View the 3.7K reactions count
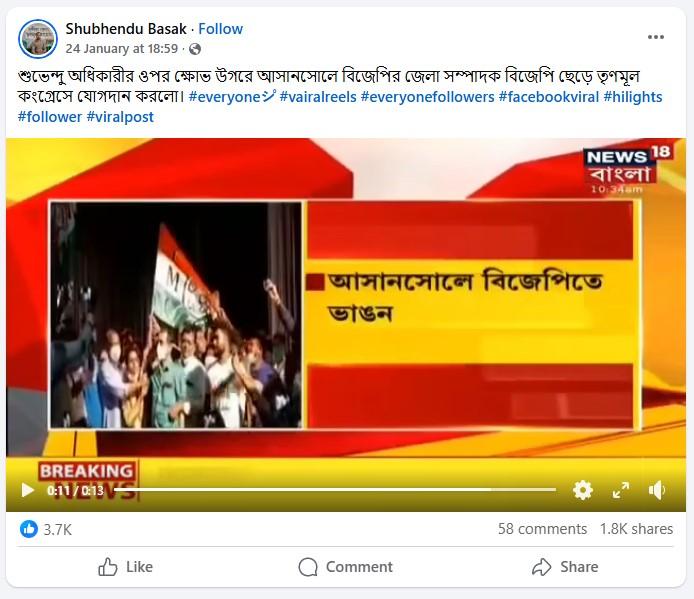694x599 pixels. (58, 529)
